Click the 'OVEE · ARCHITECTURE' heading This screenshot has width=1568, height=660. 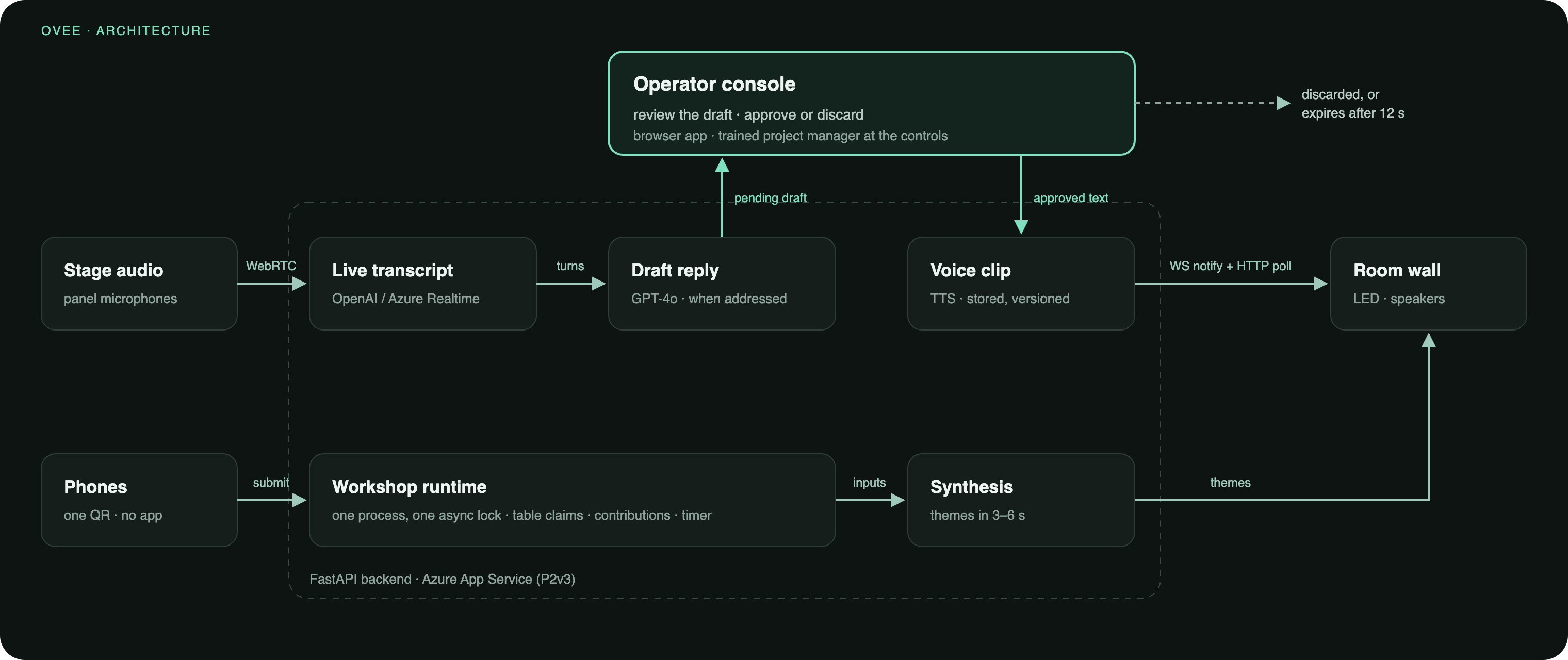coord(126,30)
